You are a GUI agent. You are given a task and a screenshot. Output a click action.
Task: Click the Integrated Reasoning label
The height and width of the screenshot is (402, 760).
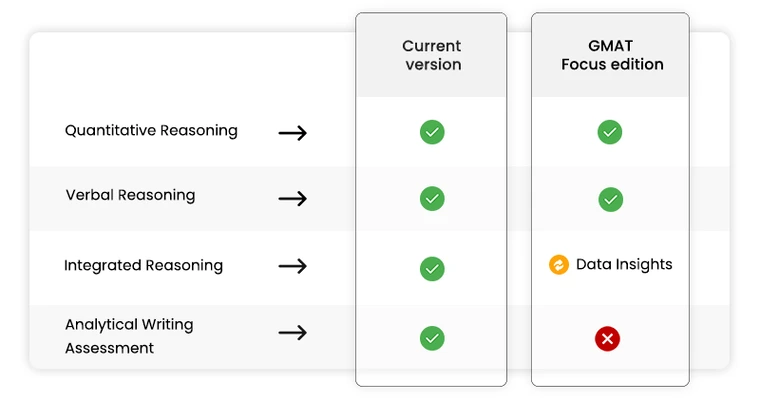point(143,265)
